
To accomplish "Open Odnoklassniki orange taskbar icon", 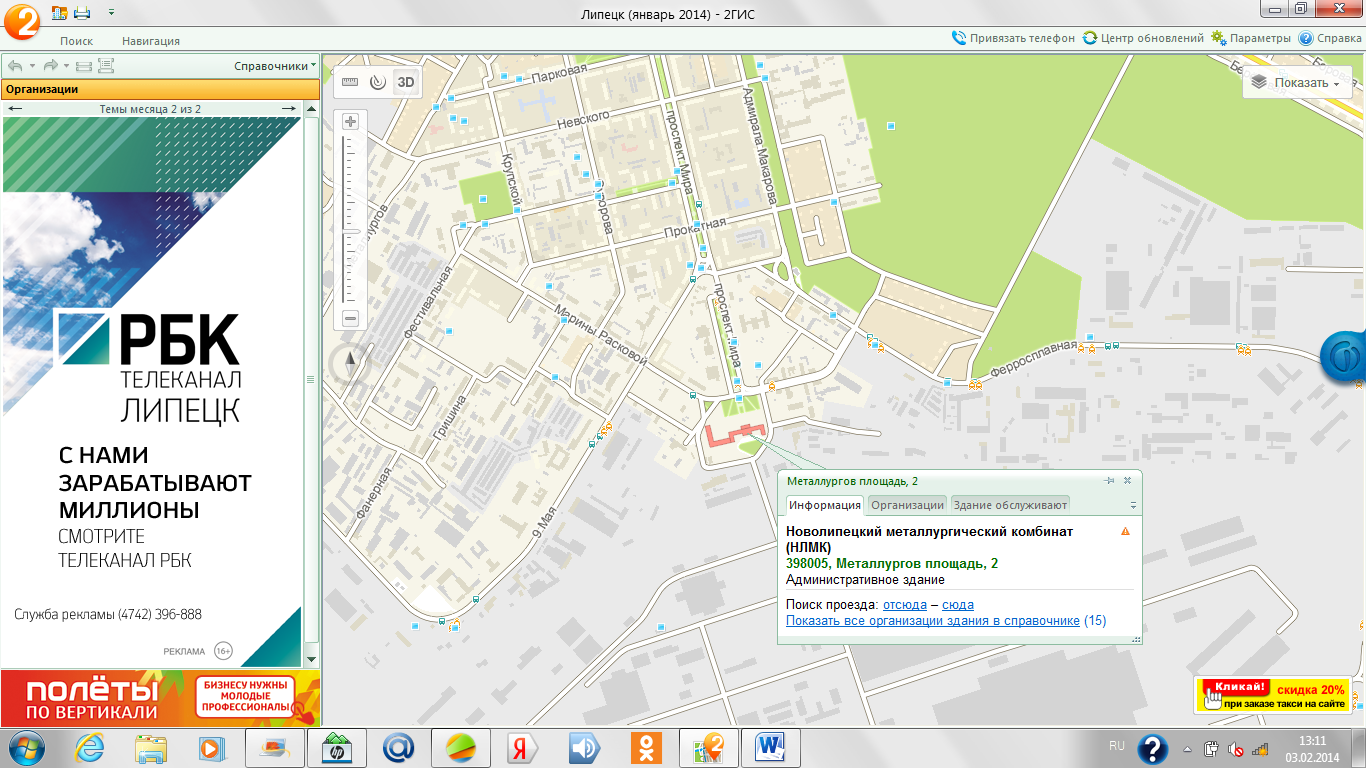I will click(x=647, y=747).
